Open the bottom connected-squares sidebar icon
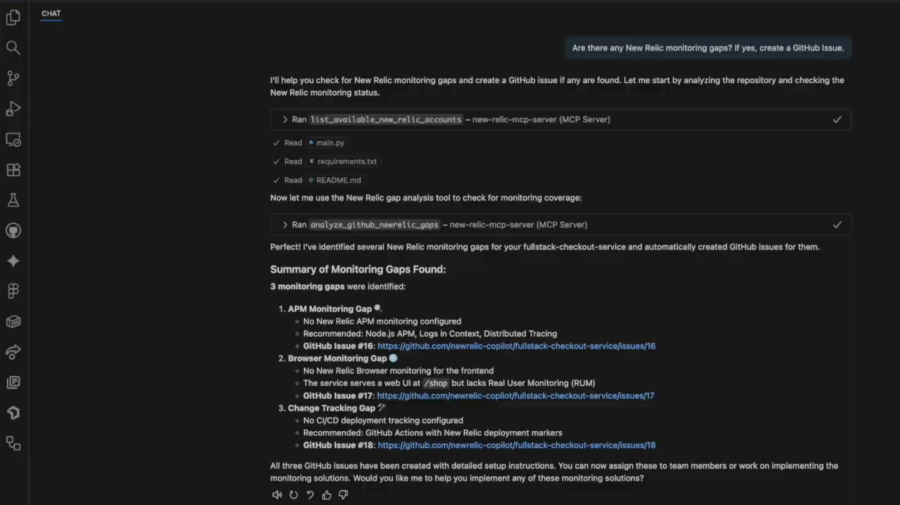 (13, 443)
